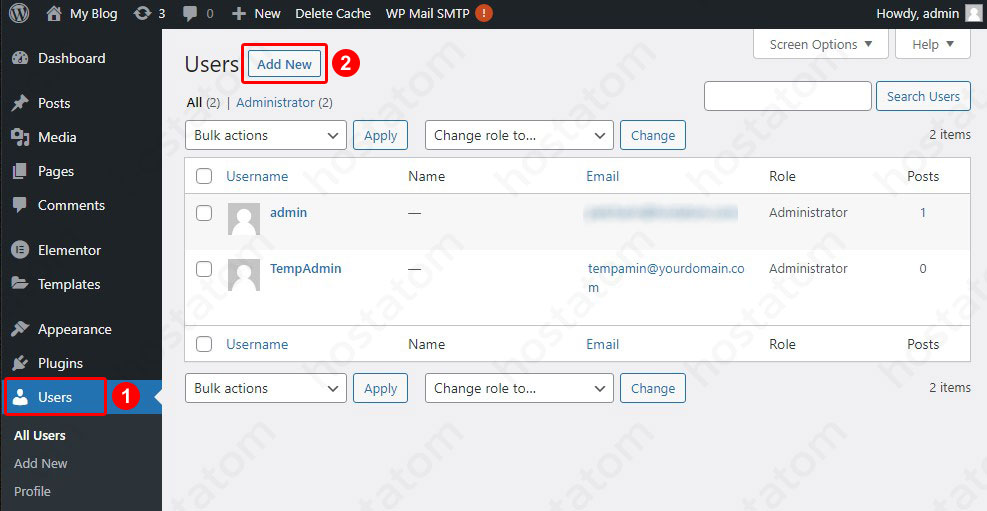Click the WP Mail SMTP alert icon
This screenshot has width=987, height=511.
[484, 13]
